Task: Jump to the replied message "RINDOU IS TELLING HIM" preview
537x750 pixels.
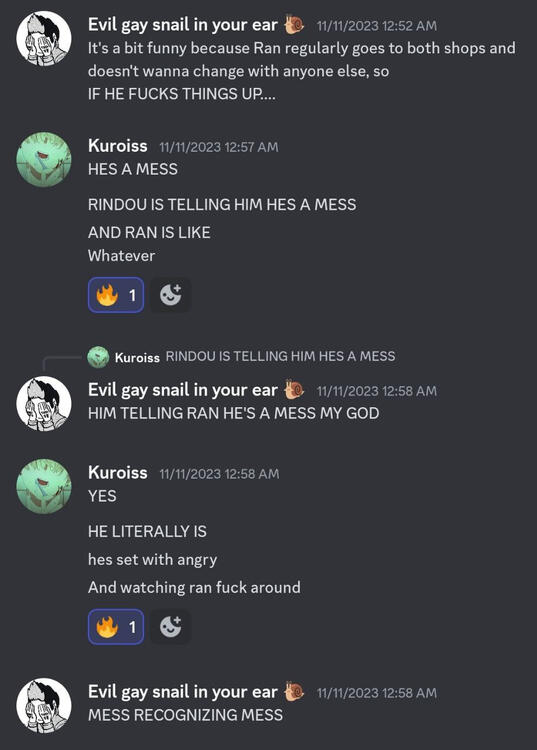Action: coord(280,356)
